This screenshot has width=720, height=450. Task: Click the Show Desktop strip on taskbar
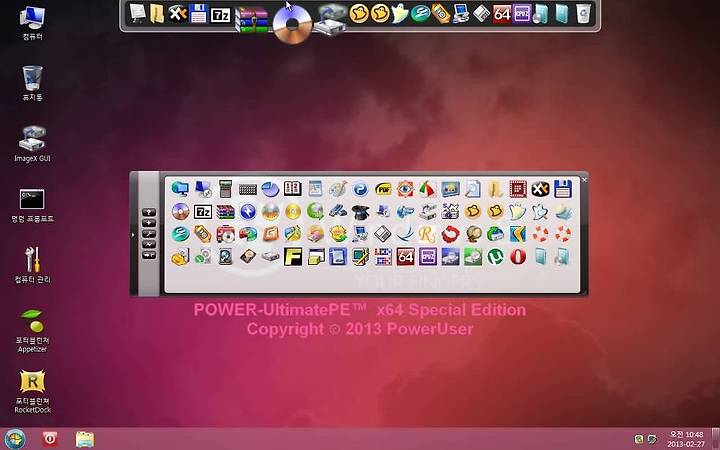coord(715,439)
